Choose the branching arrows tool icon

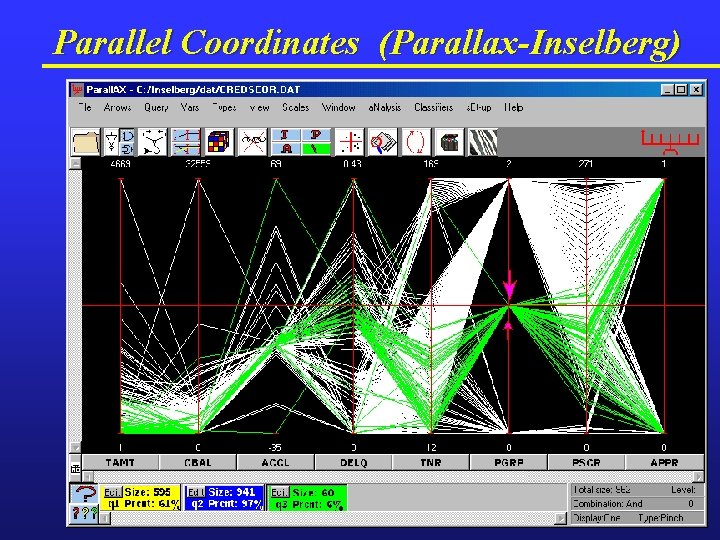click(x=153, y=142)
